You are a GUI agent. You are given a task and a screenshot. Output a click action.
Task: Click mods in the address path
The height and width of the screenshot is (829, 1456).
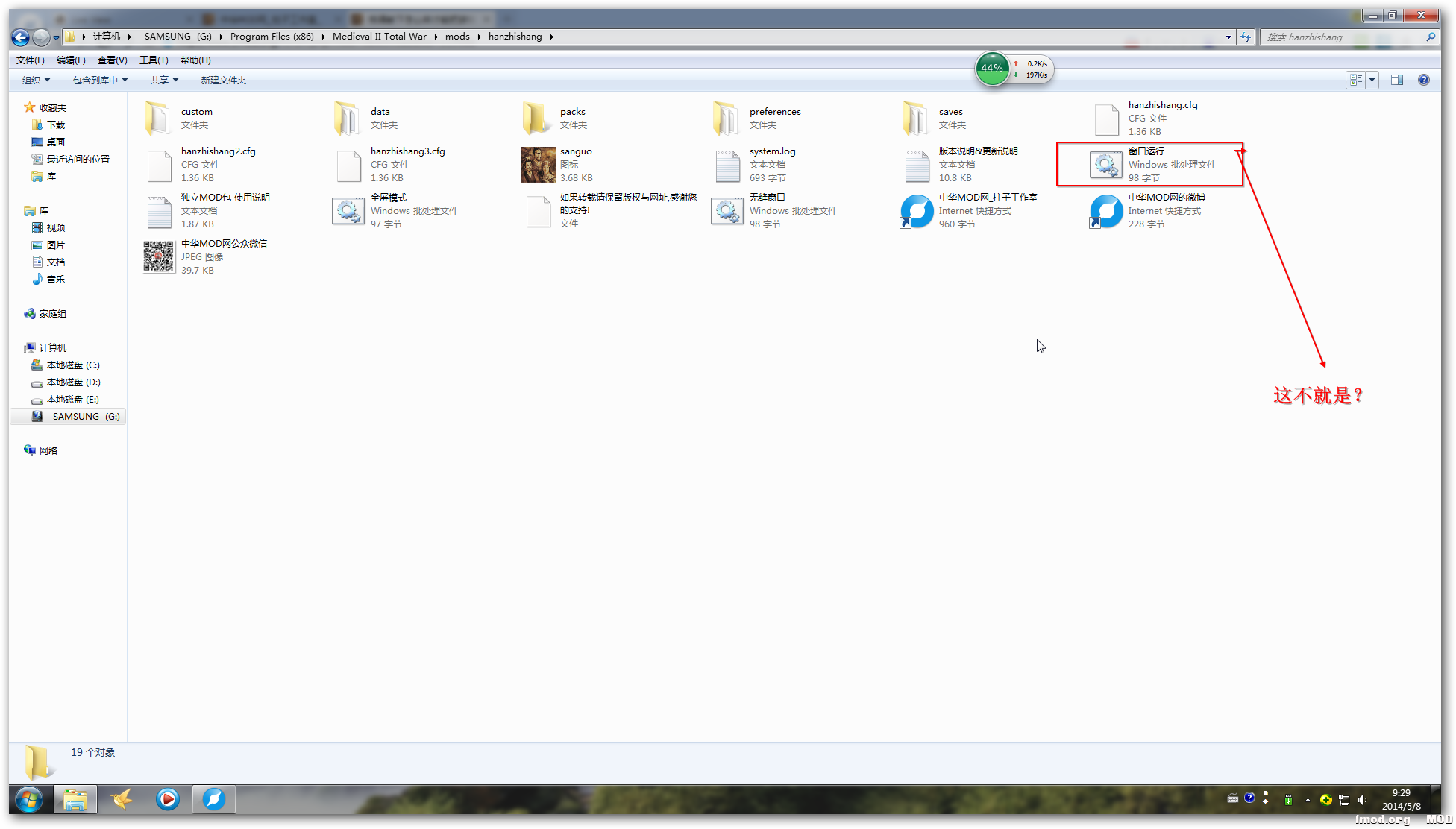pos(457,37)
